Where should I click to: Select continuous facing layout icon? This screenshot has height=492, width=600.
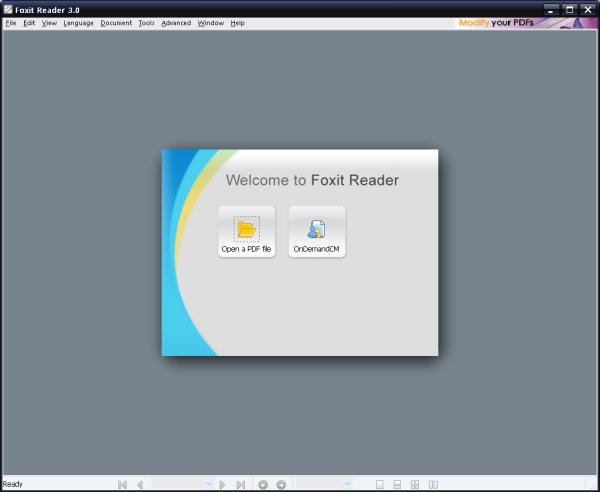415,485
